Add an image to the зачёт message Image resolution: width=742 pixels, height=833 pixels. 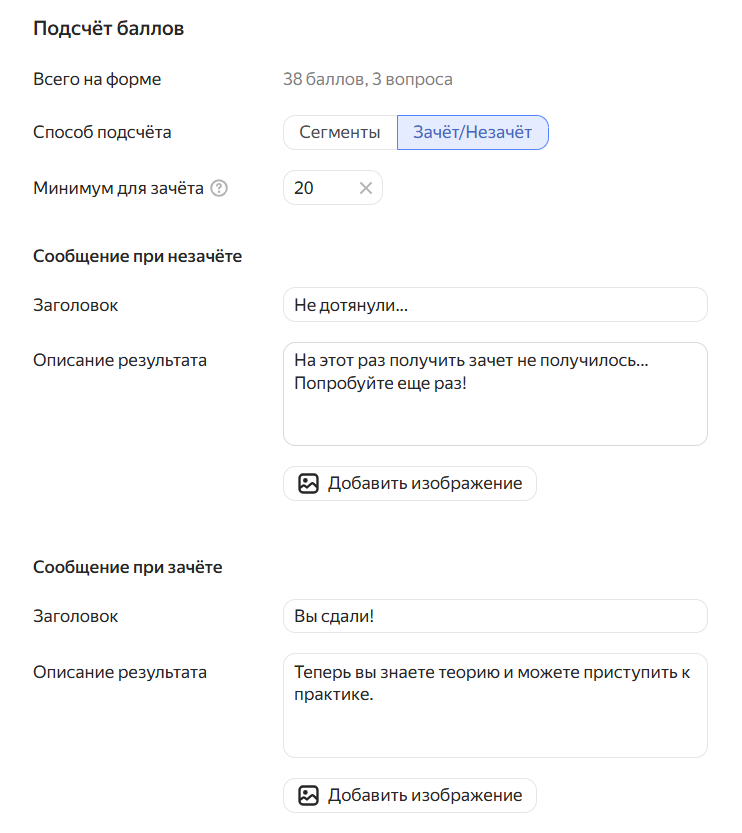point(410,795)
